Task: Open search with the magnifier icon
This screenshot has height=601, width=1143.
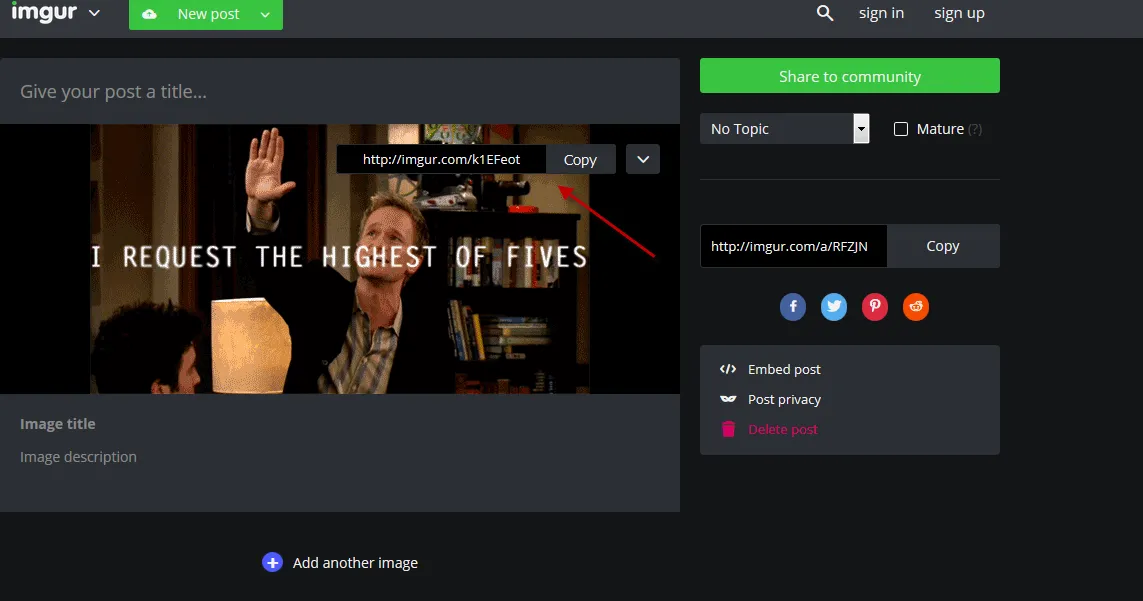Action: click(824, 13)
